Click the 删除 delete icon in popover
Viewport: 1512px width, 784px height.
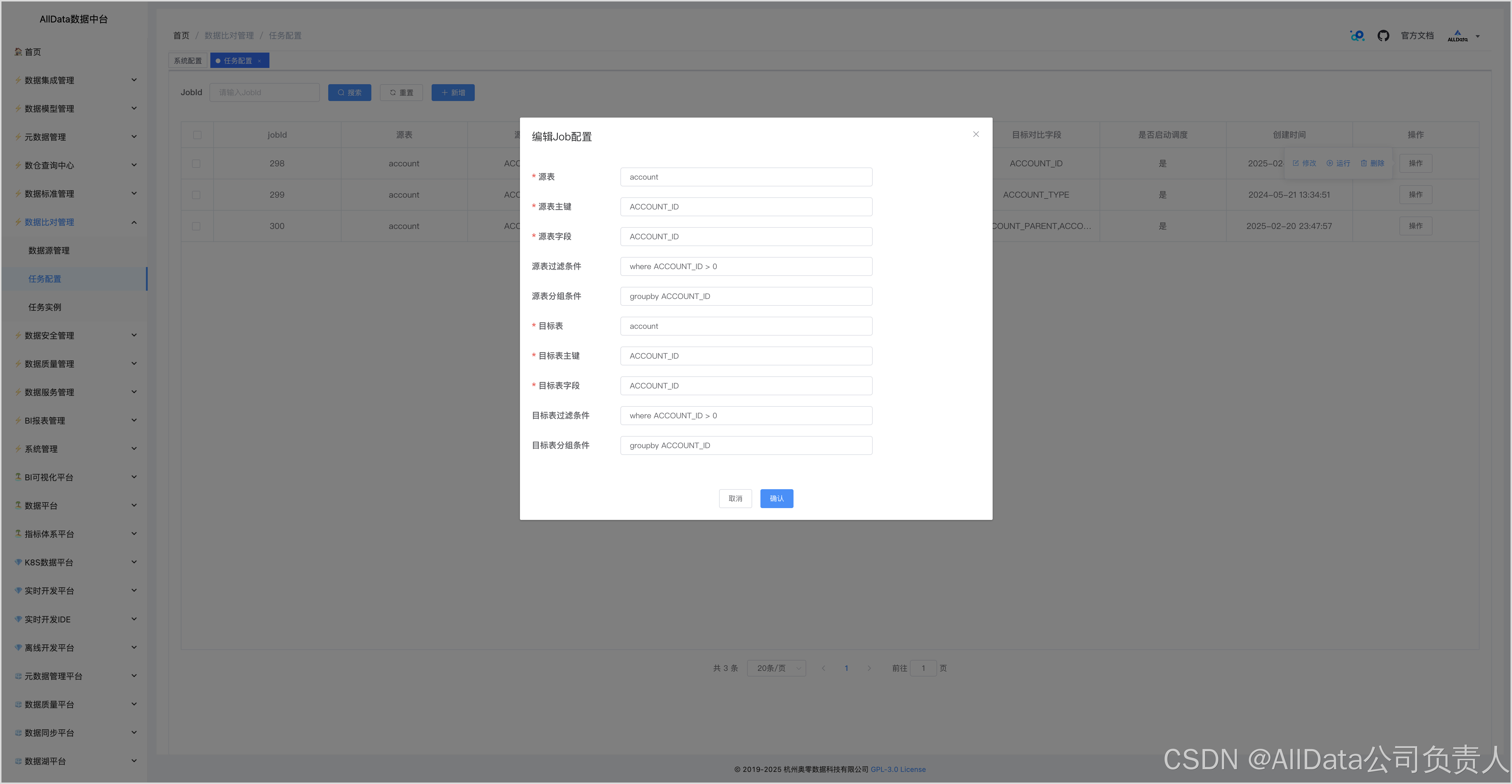pyautogui.click(x=1363, y=163)
